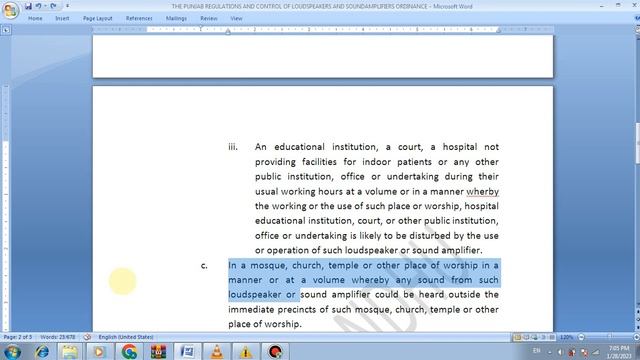This screenshot has width=640, height=360.
Task: Change language via English (United States) status
Action: tap(126, 337)
